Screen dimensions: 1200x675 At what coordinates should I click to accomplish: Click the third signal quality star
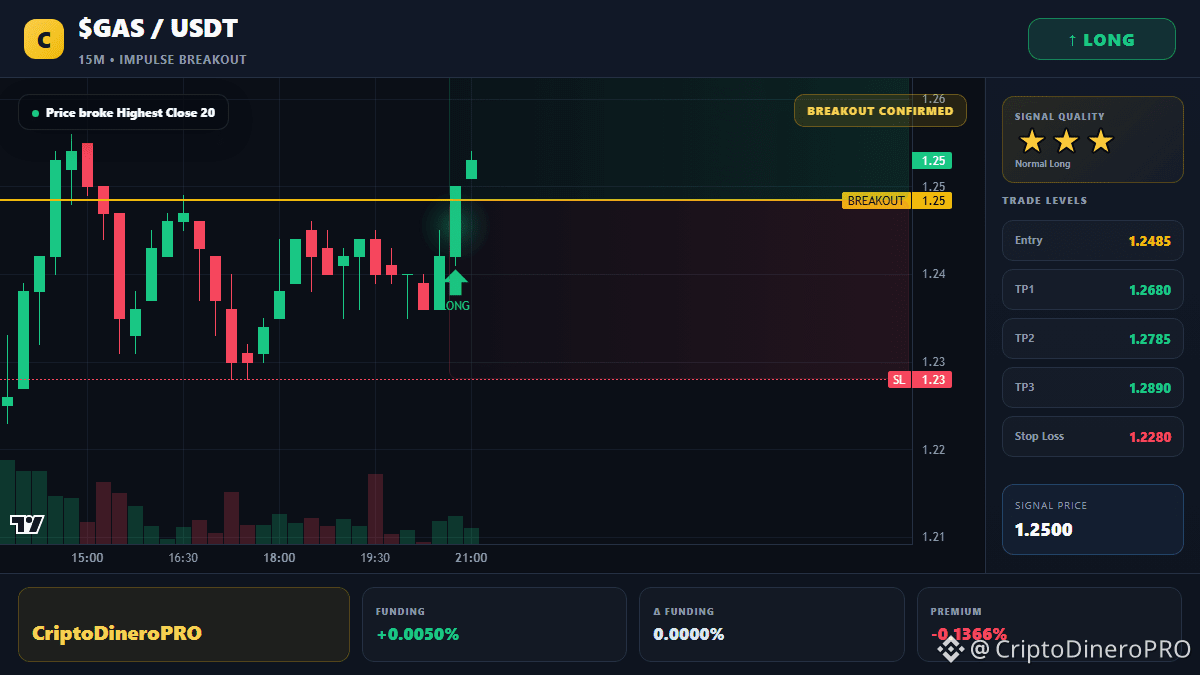tap(1100, 141)
